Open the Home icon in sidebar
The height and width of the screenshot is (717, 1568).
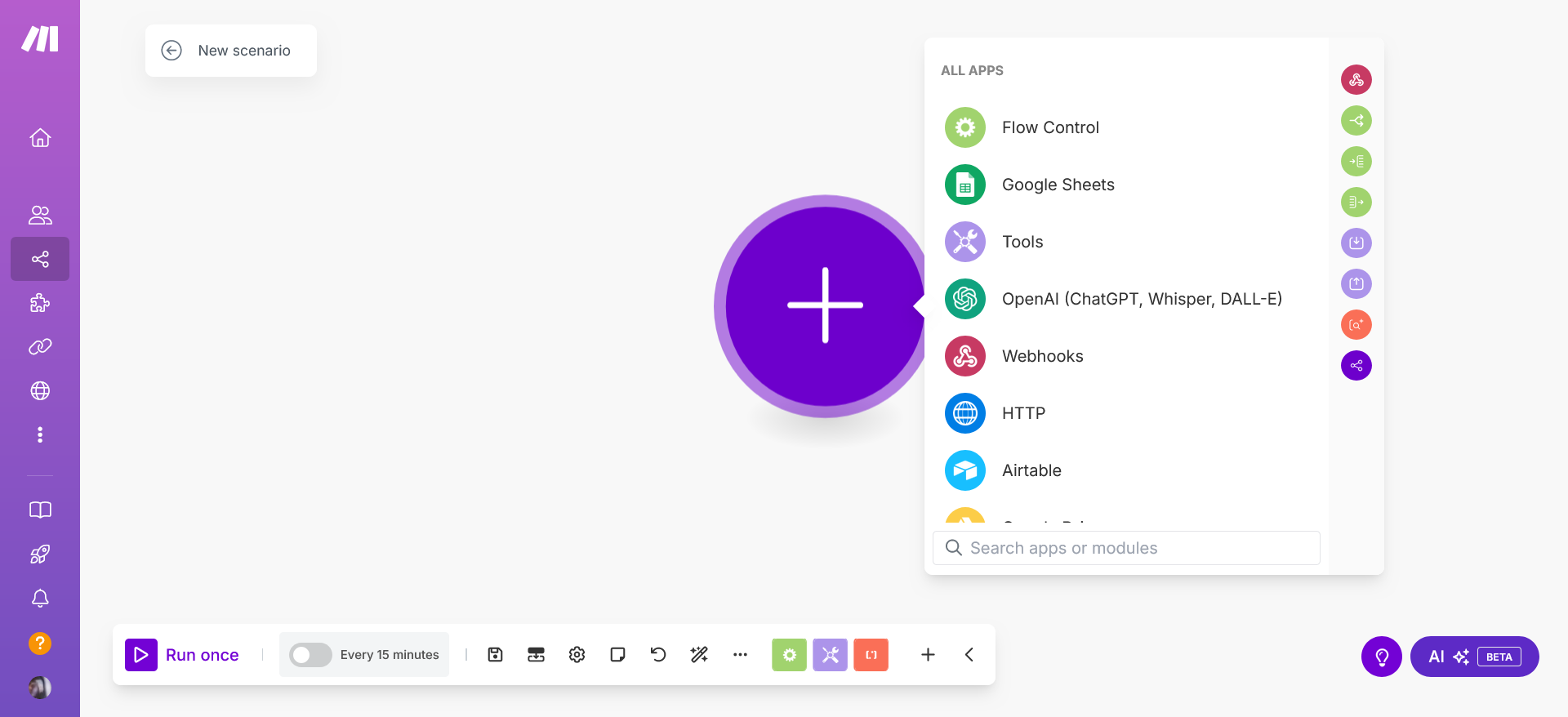pyautogui.click(x=40, y=138)
